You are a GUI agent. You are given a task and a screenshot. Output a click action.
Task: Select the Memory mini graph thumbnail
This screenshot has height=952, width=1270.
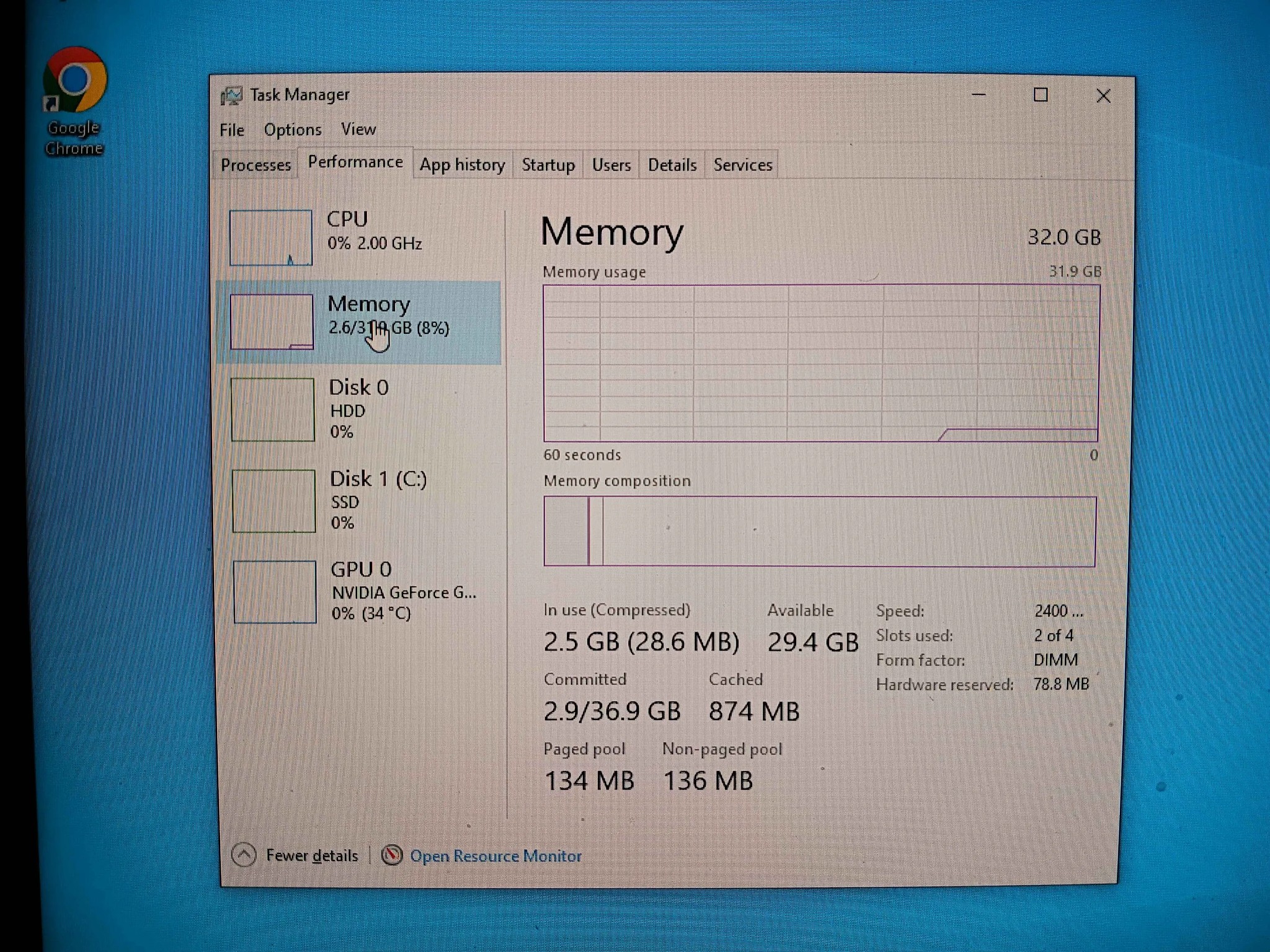pos(272,322)
